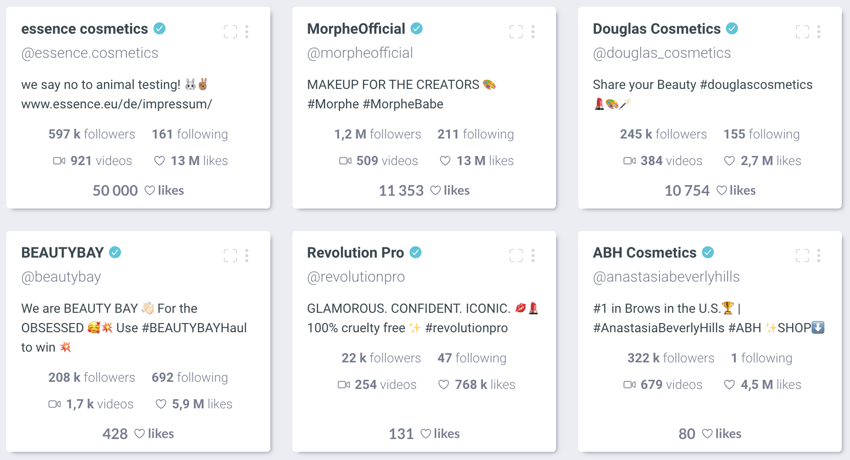This screenshot has width=850, height=460.
Task: Expand the Douglas Cosmetics card to fullscreen
Action: (802, 32)
